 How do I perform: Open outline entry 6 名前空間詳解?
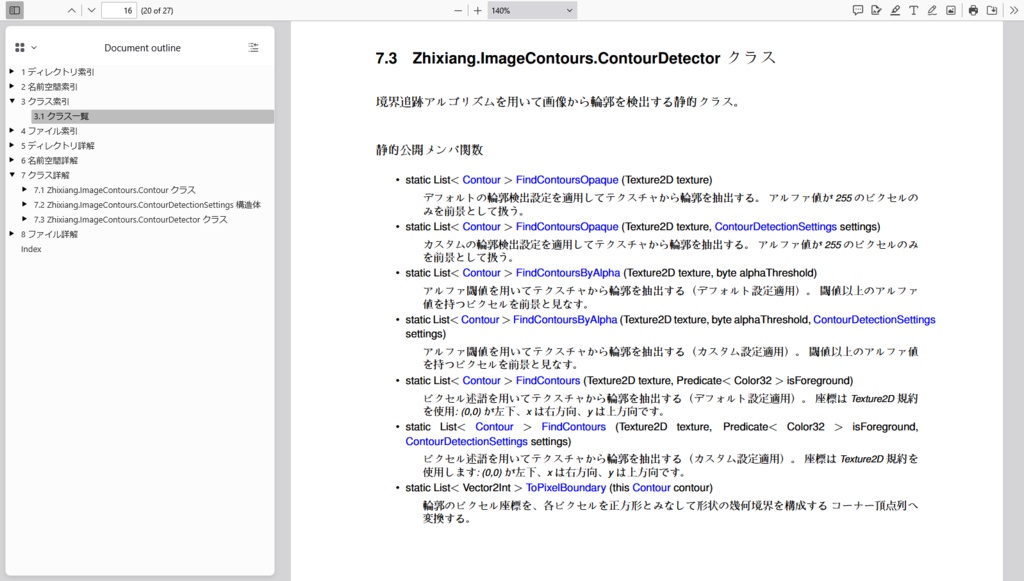[x=49, y=161]
